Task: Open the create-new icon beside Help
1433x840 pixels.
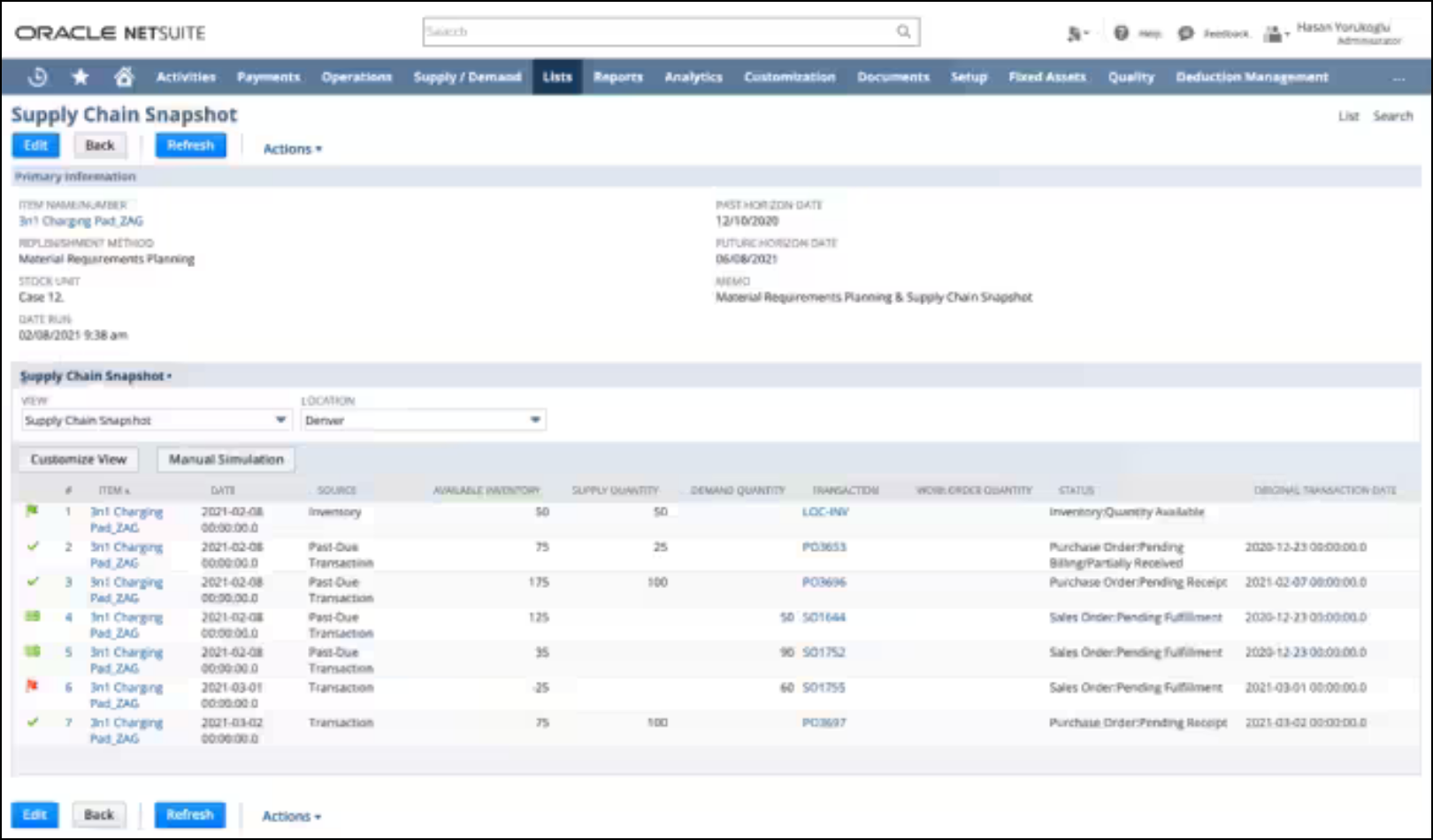Action: tap(1077, 34)
